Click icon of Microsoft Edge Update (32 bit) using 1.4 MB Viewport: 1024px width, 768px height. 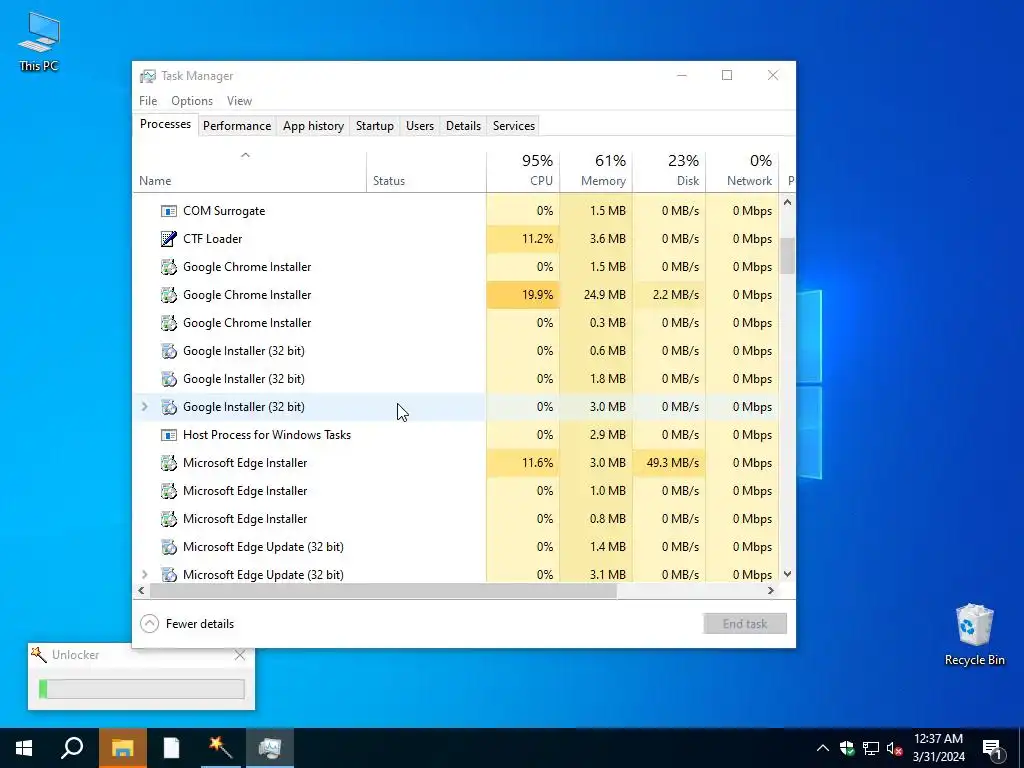click(x=168, y=547)
